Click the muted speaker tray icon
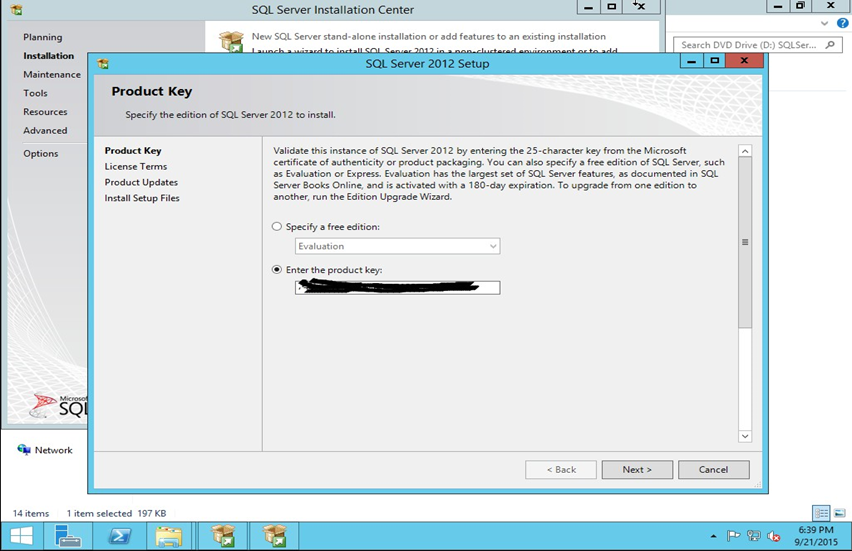This screenshot has height=551, width=852. point(773,536)
